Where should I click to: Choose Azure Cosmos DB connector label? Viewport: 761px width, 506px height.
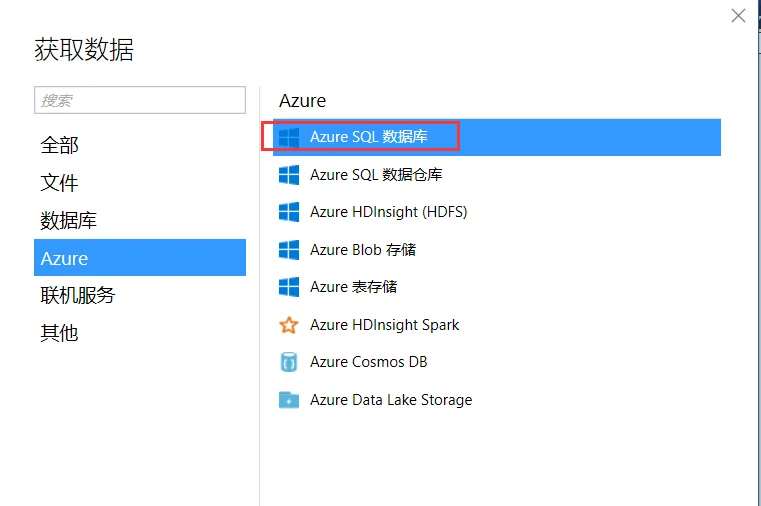coord(369,362)
